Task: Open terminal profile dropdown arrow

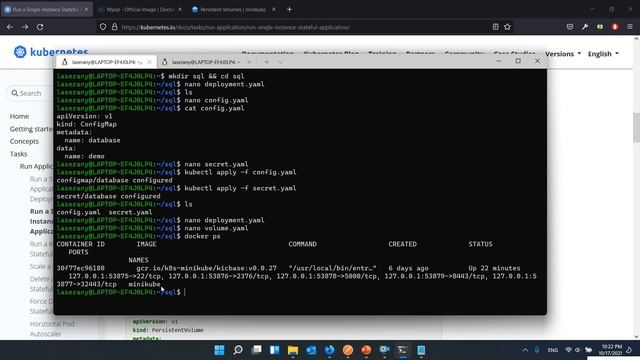Action: tap(280, 62)
